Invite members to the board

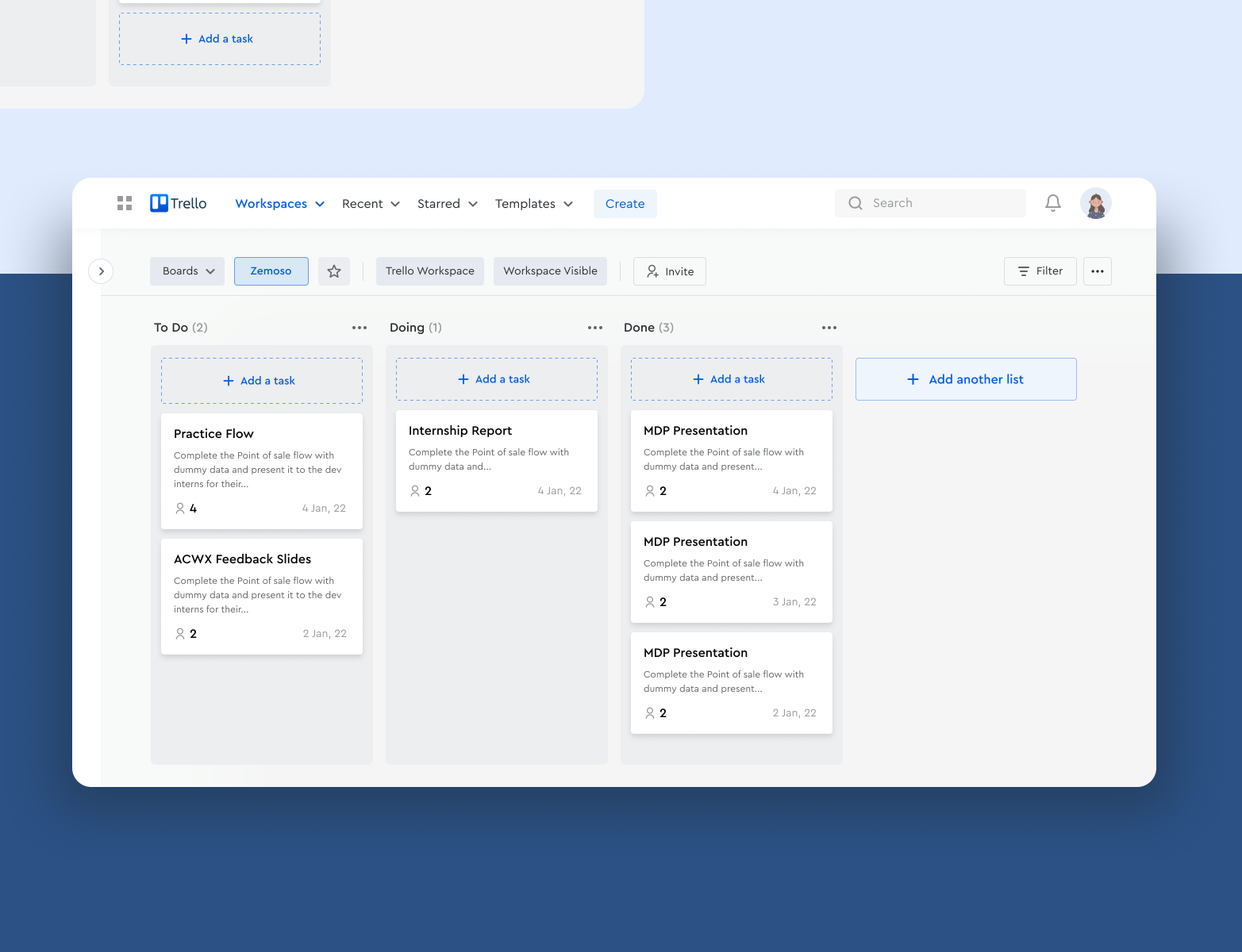(x=669, y=271)
